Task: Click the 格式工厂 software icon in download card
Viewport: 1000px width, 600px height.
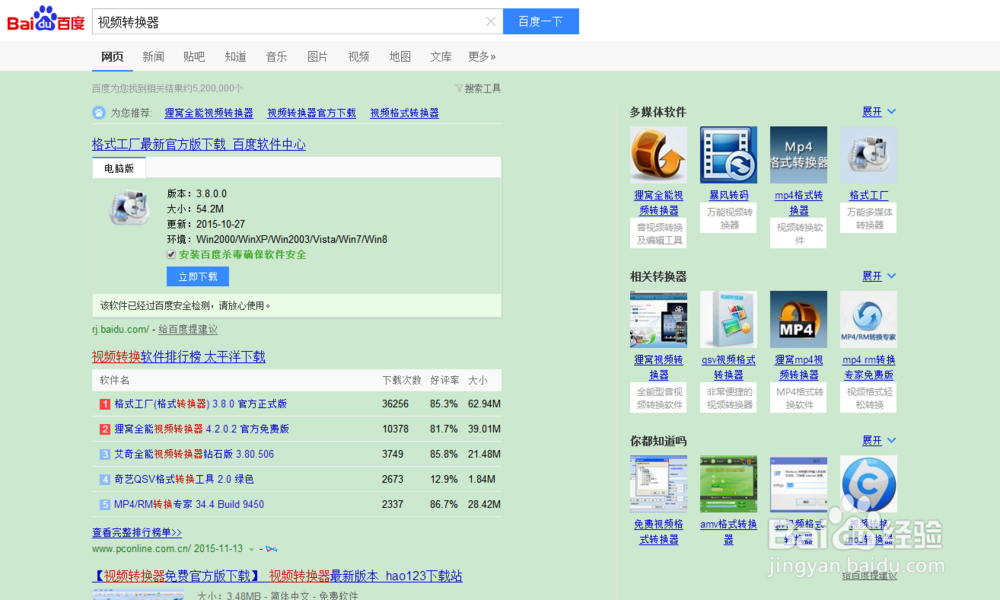Action: pyautogui.click(x=129, y=207)
